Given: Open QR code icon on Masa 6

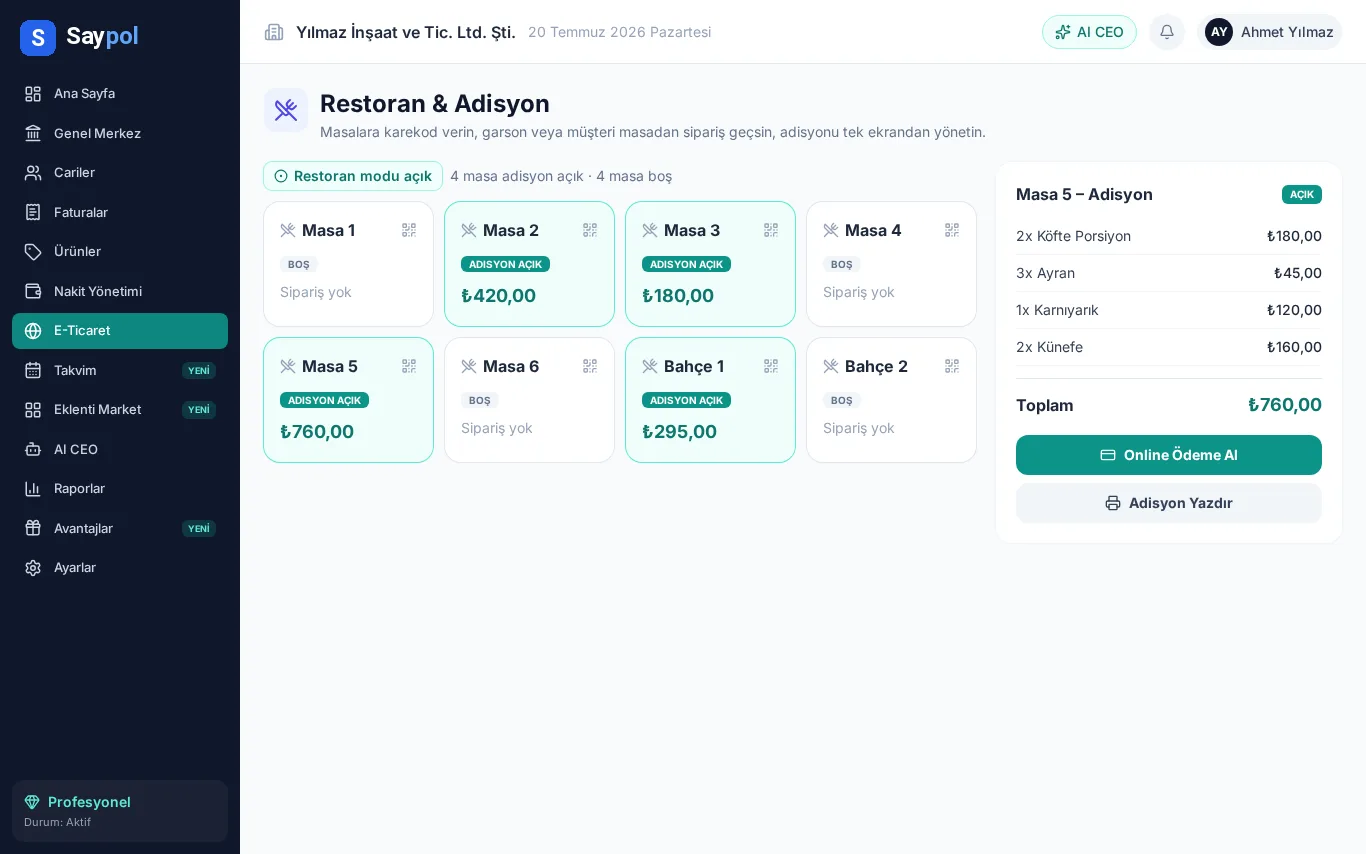Looking at the screenshot, I should [590, 366].
